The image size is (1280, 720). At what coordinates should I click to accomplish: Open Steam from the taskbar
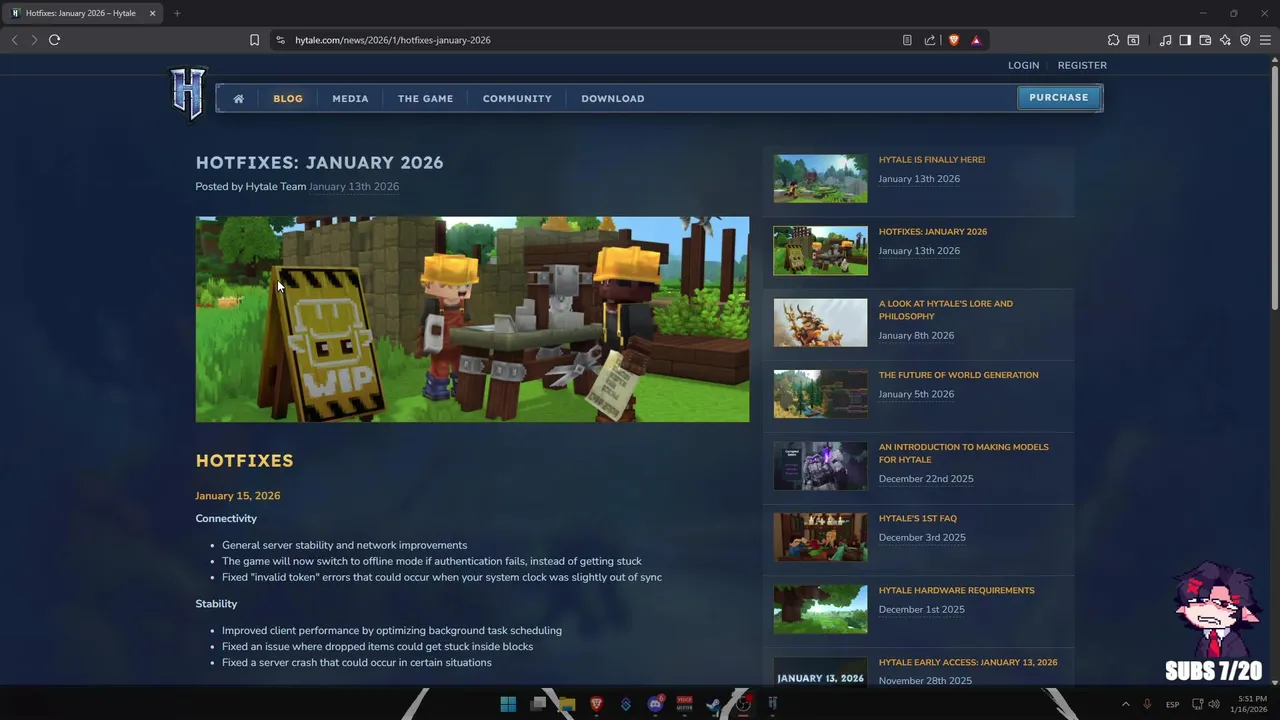tap(714, 704)
